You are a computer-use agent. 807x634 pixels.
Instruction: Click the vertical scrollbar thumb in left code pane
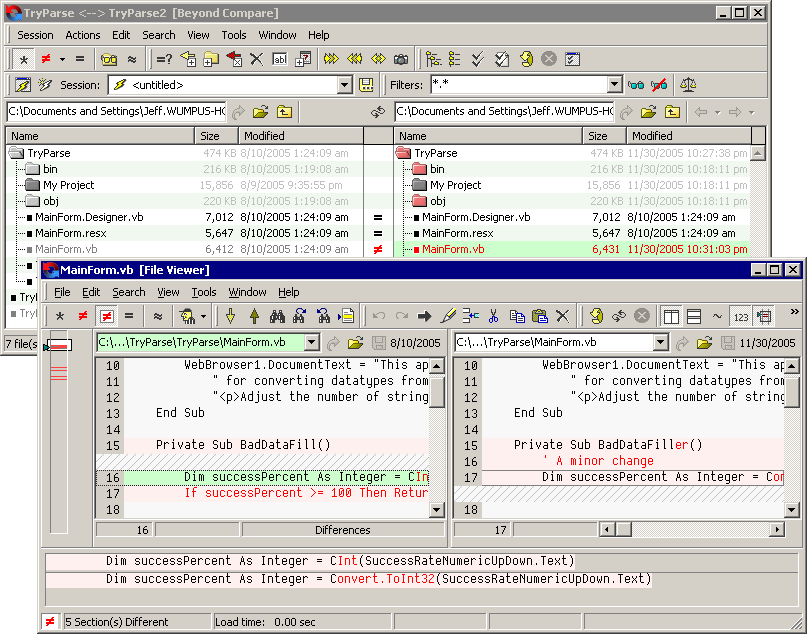[x=437, y=391]
